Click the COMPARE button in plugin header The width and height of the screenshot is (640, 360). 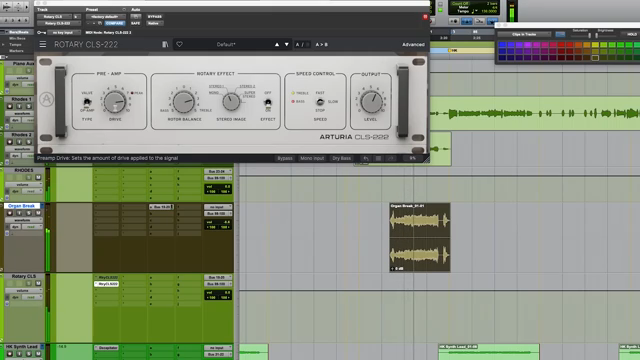115,23
